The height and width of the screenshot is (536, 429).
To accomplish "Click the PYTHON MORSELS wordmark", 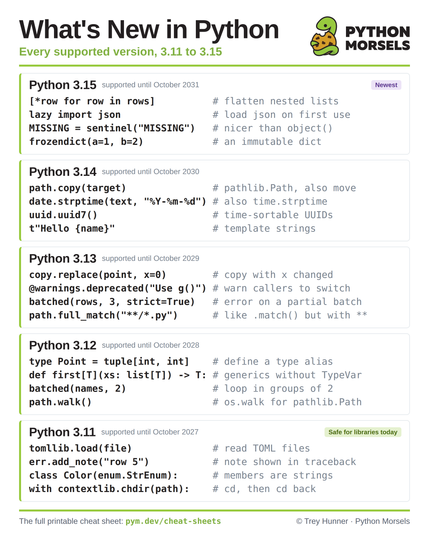I will tap(377, 38).
